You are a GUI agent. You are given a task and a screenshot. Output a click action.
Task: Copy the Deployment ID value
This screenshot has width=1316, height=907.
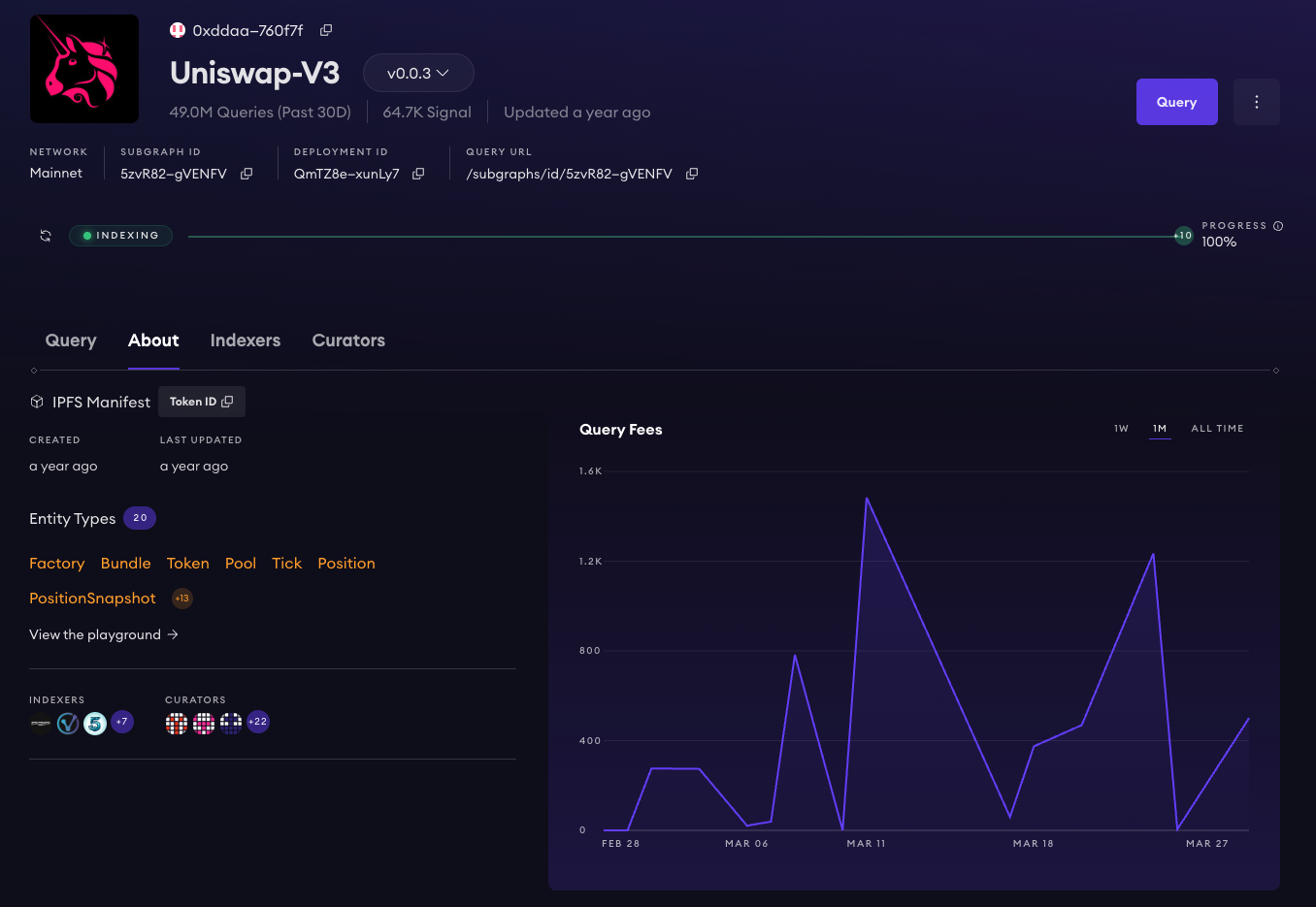pos(418,174)
